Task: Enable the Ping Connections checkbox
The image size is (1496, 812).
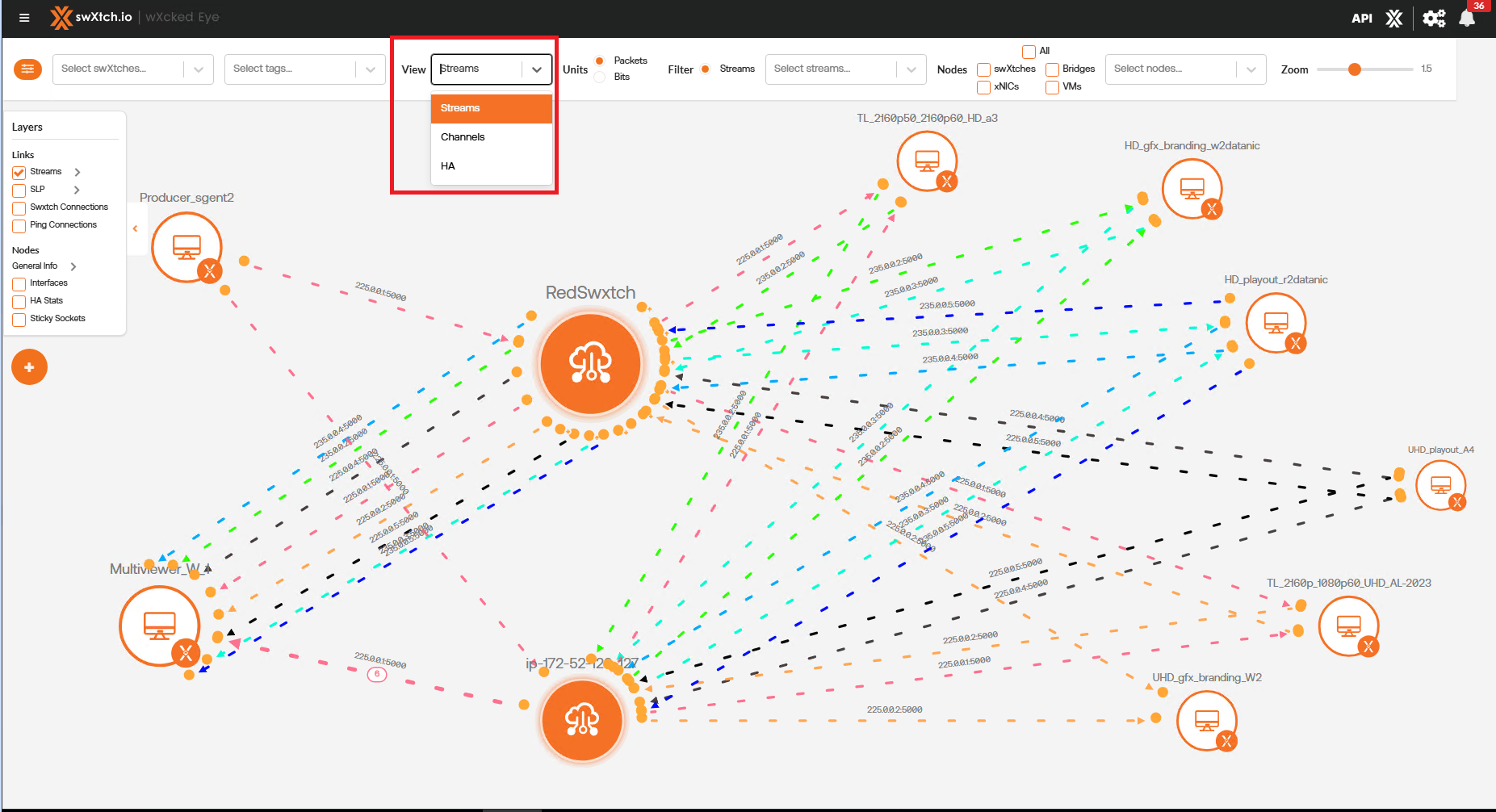Action: [x=19, y=226]
